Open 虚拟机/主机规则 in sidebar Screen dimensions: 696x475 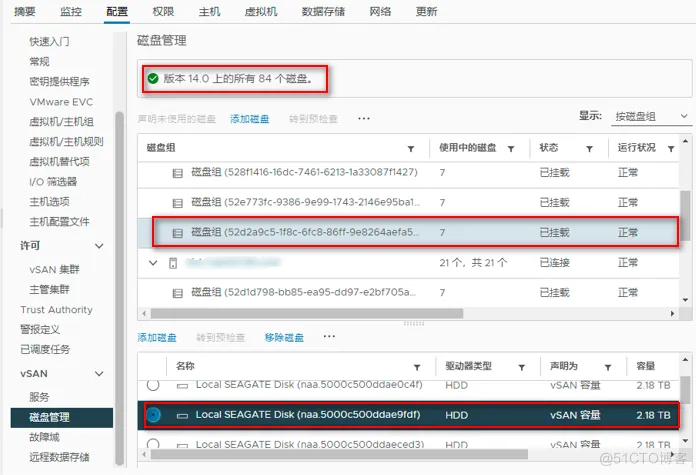click(x=66, y=142)
